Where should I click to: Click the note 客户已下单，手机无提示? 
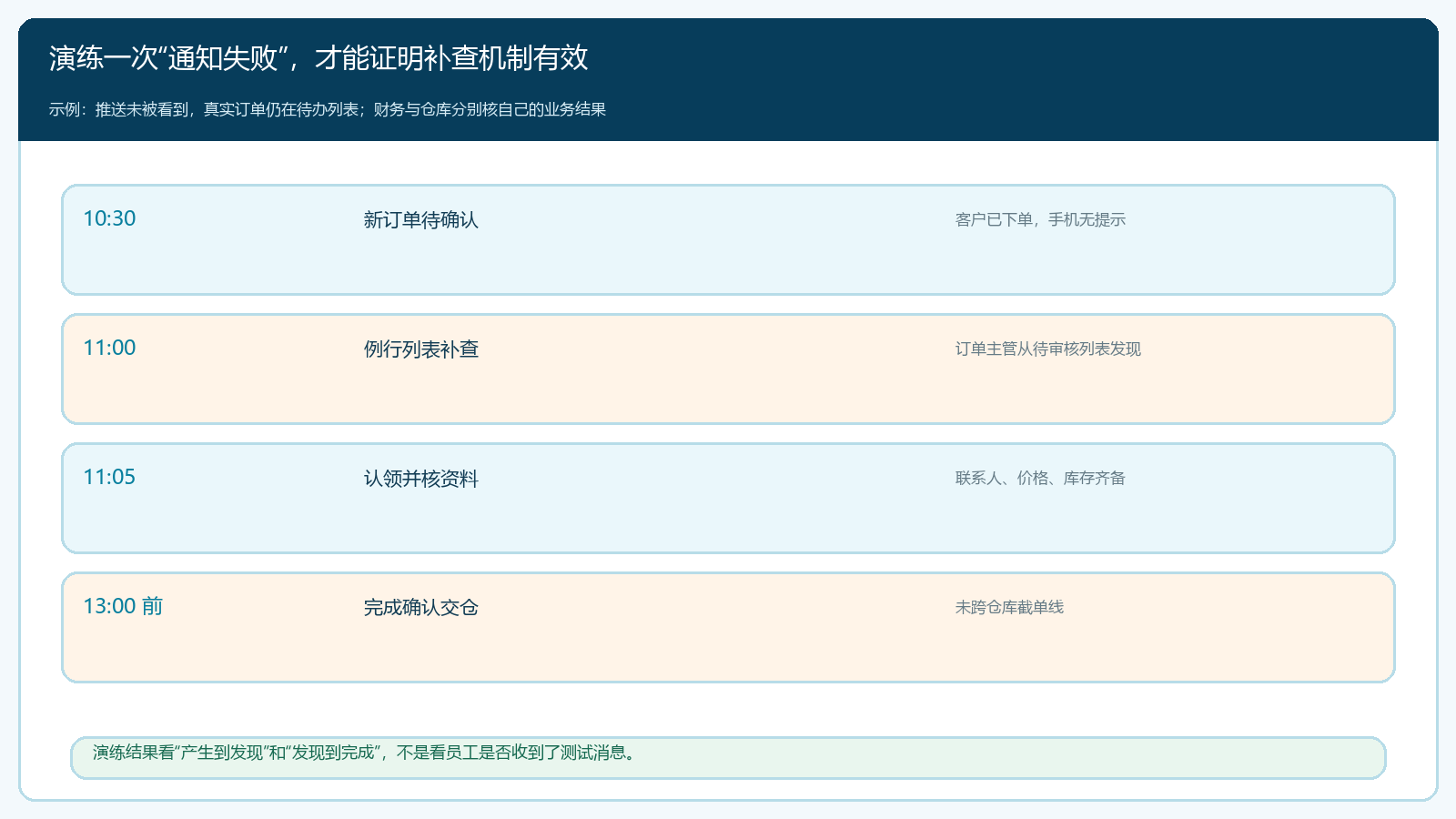click(1040, 219)
